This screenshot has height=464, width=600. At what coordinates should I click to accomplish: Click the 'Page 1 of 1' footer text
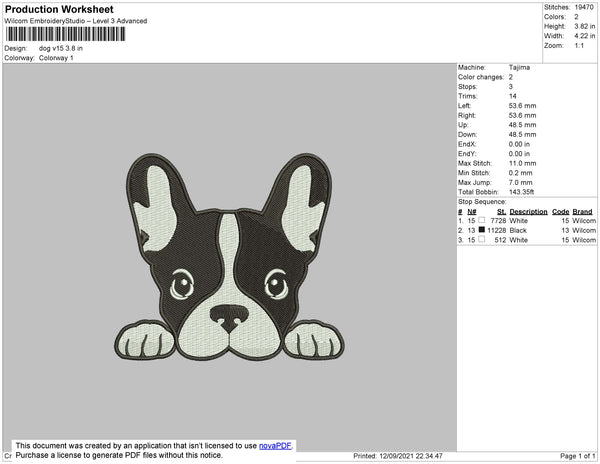pos(578,456)
